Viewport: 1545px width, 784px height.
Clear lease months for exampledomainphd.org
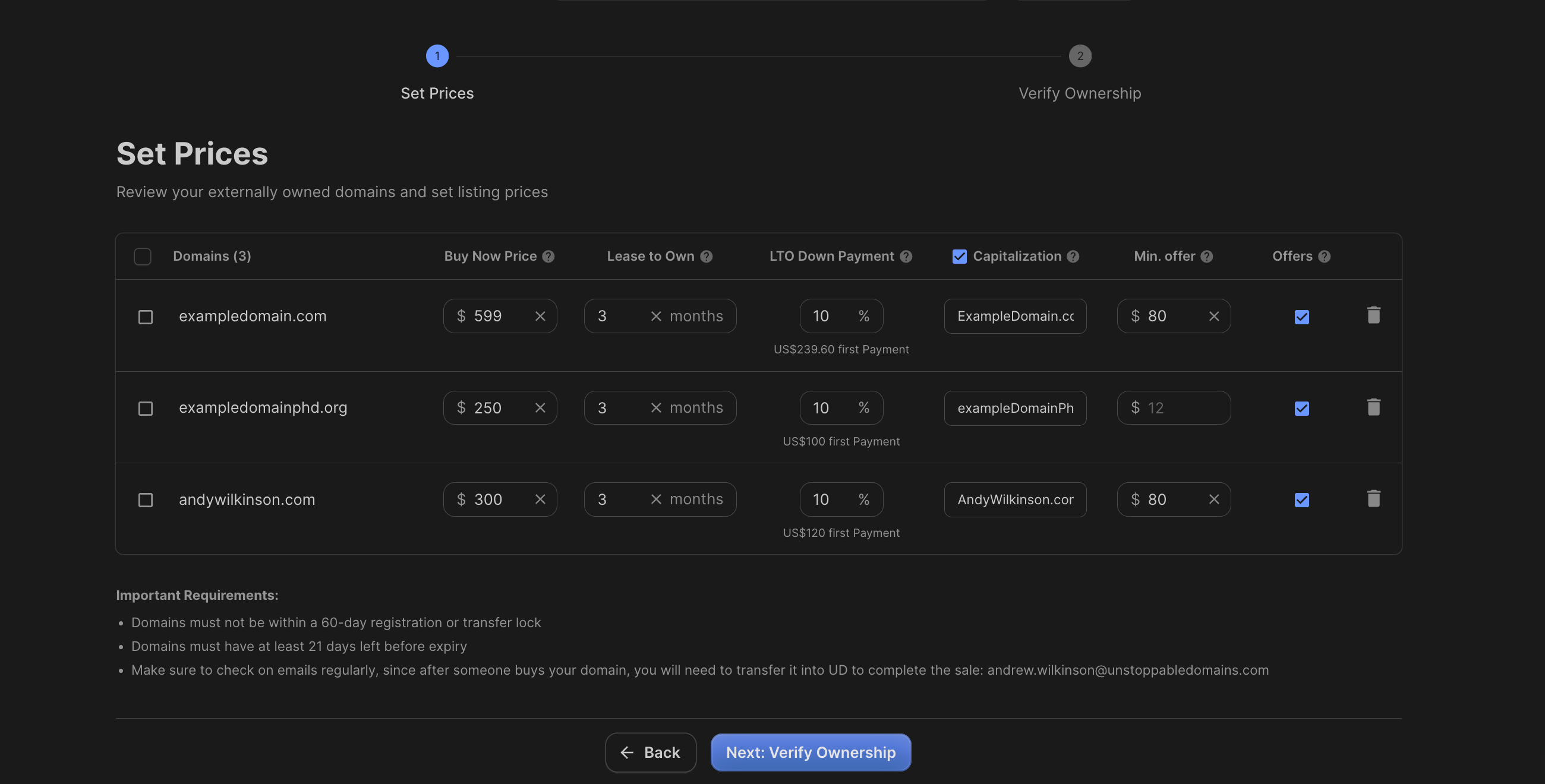coord(655,408)
